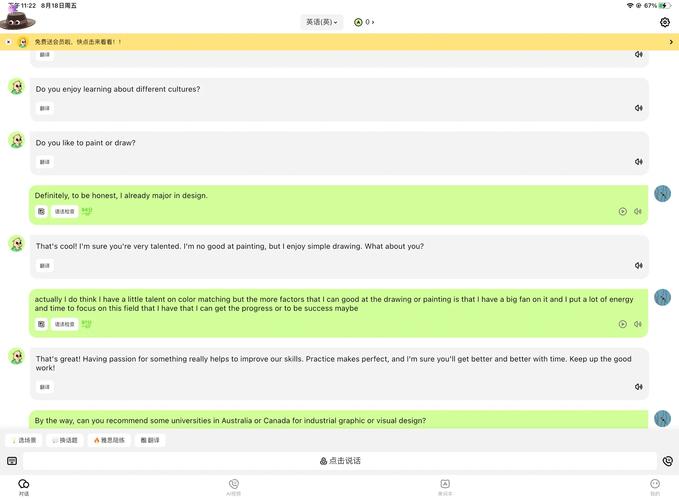The width and height of the screenshot is (679, 500).
Task: Open the 选场景 scene picker
Action: [23, 440]
